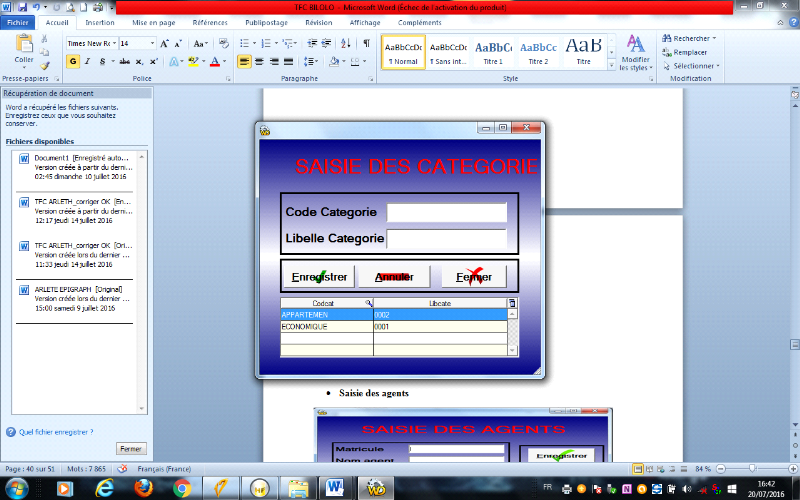Open Google Chrome from the taskbar
Viewport: 800px width, 500px height.
tap(182, 488)
